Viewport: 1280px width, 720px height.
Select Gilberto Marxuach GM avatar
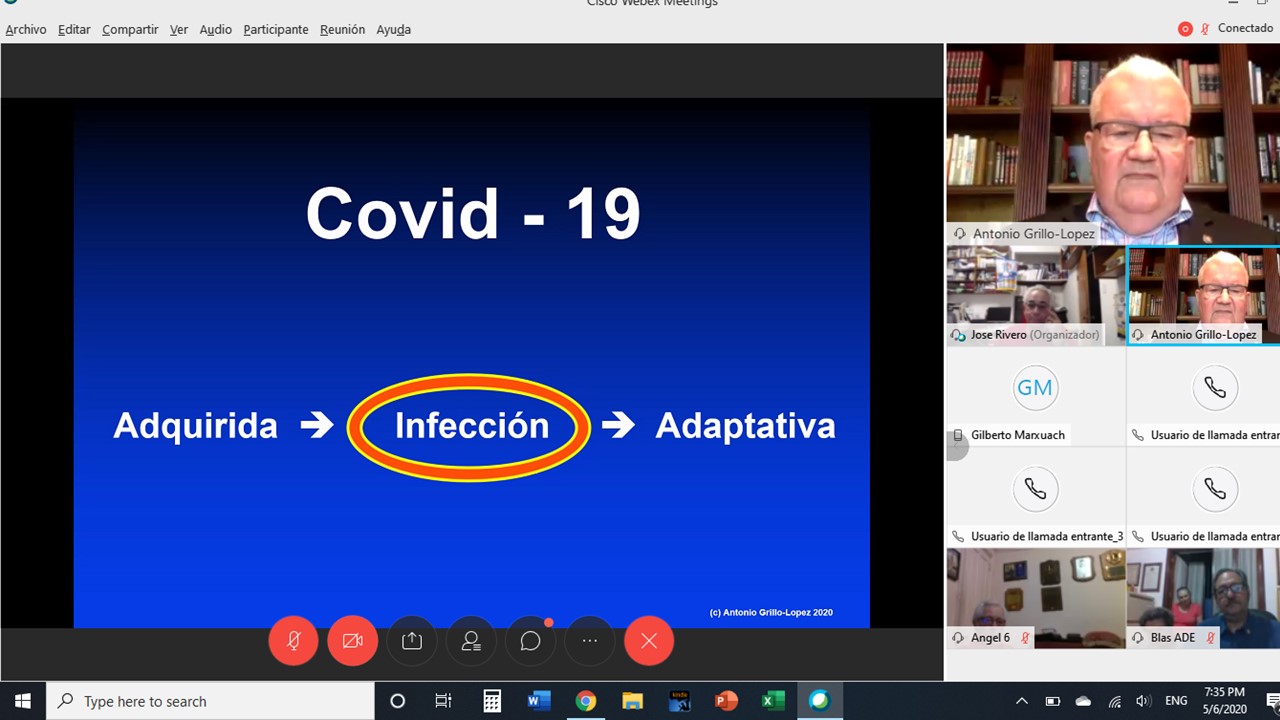click(x=1035, y=388)
